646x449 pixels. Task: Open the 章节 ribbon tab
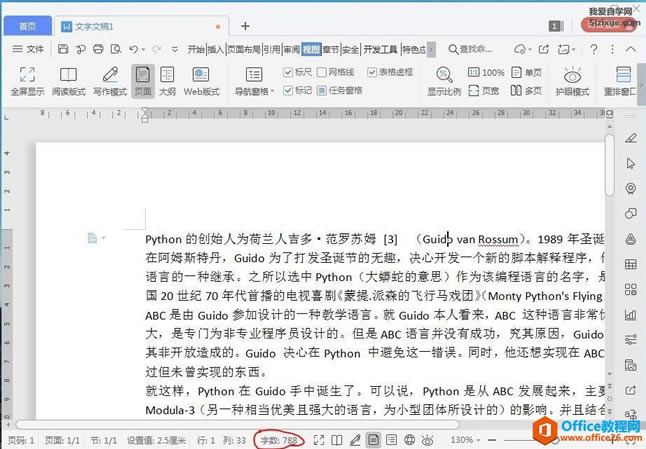(x=331, y=49)
